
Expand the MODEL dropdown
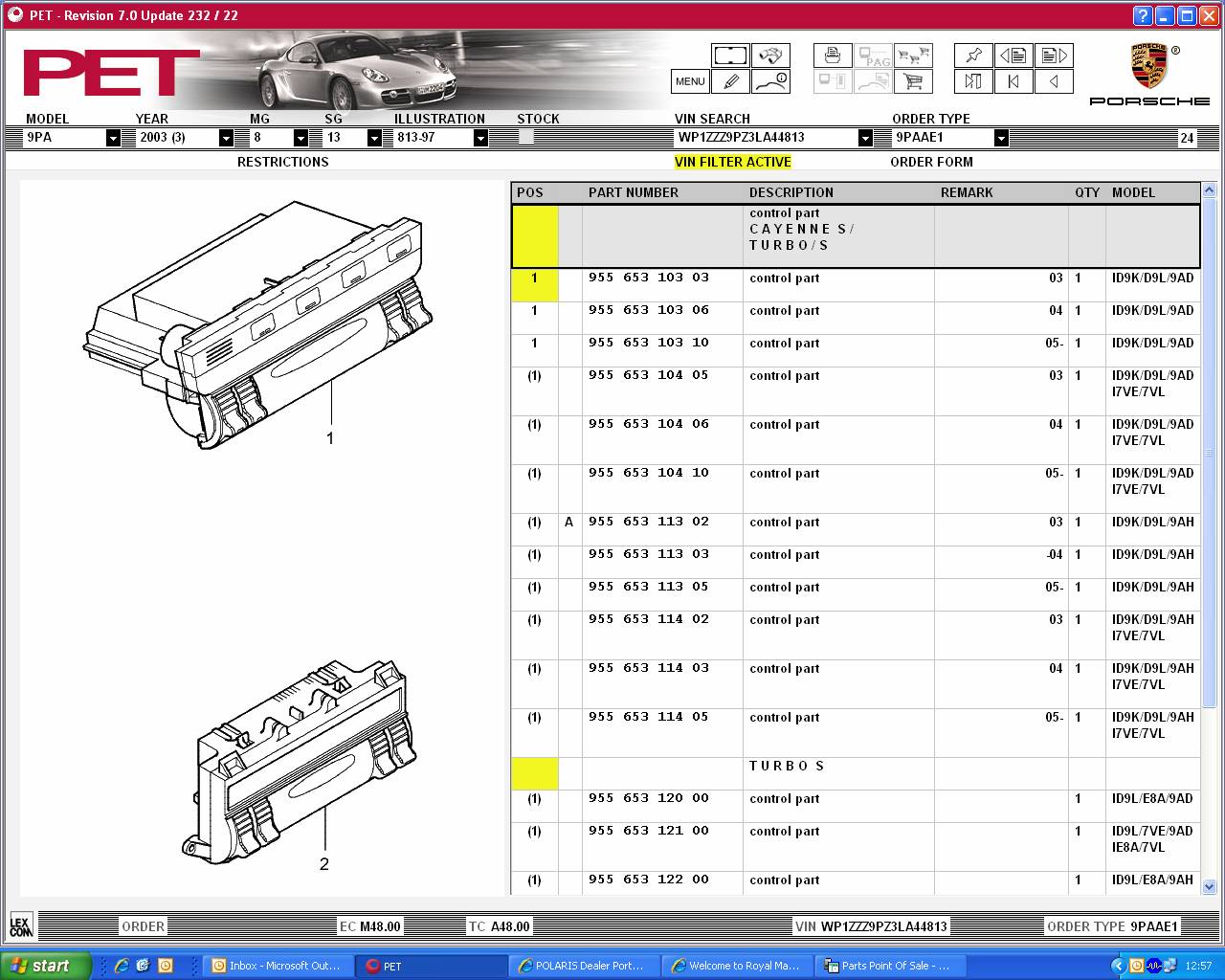[x=113, y=138]
